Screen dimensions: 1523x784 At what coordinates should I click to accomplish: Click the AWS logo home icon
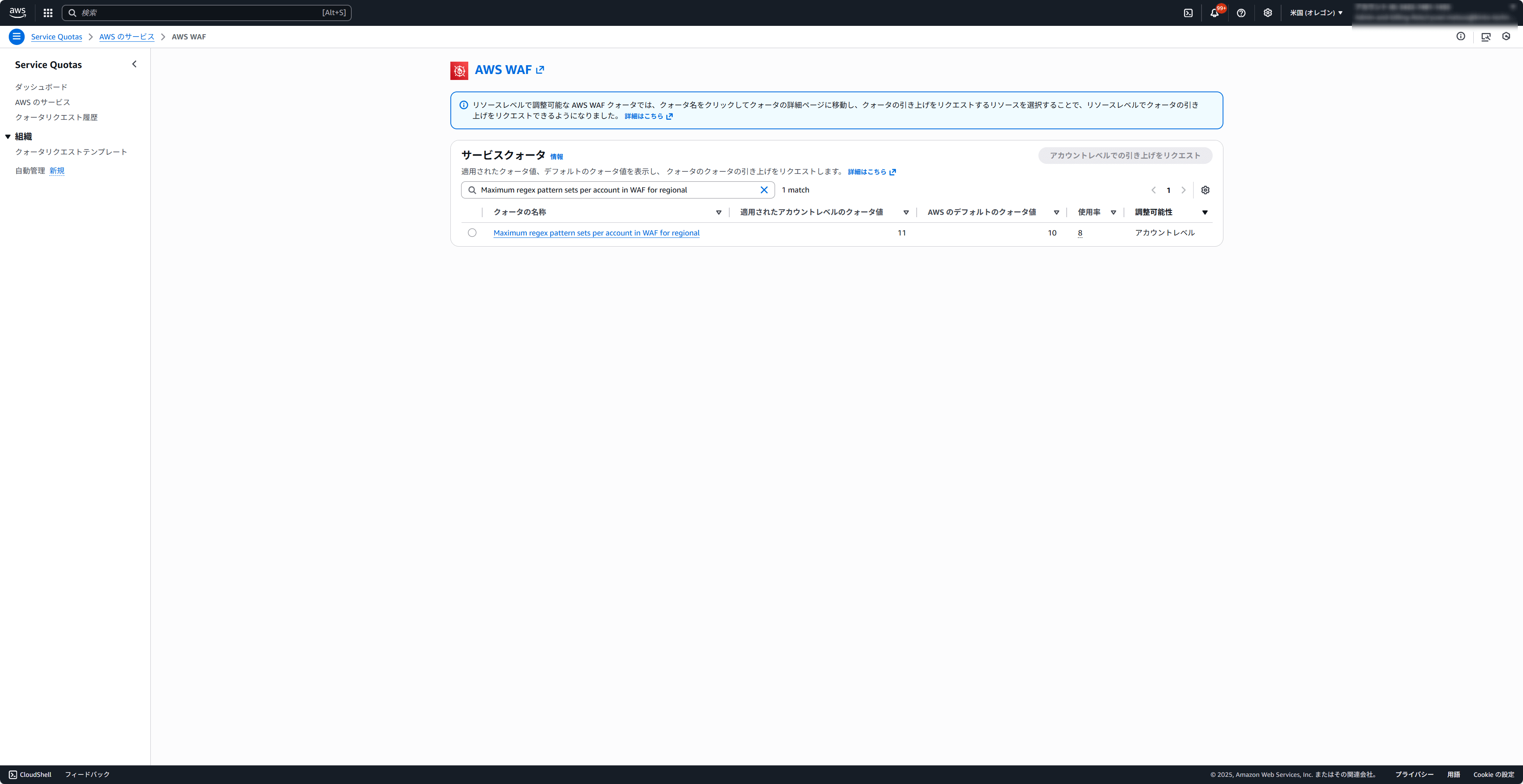point(18,12)
